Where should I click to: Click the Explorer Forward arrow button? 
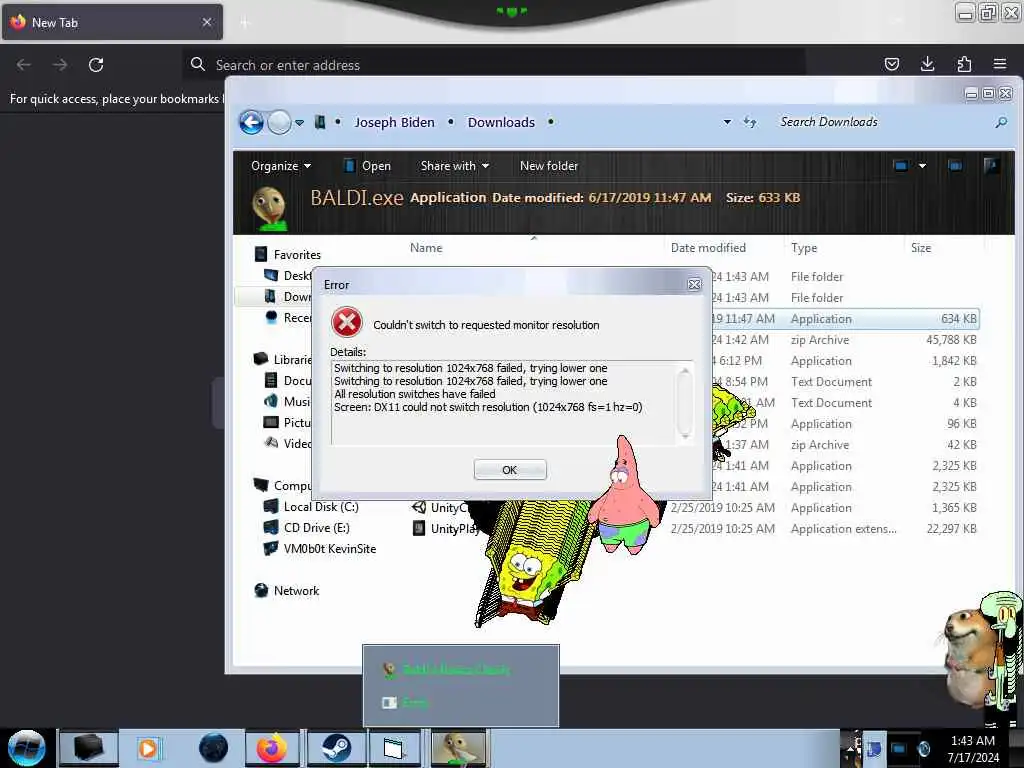(280, 122)
